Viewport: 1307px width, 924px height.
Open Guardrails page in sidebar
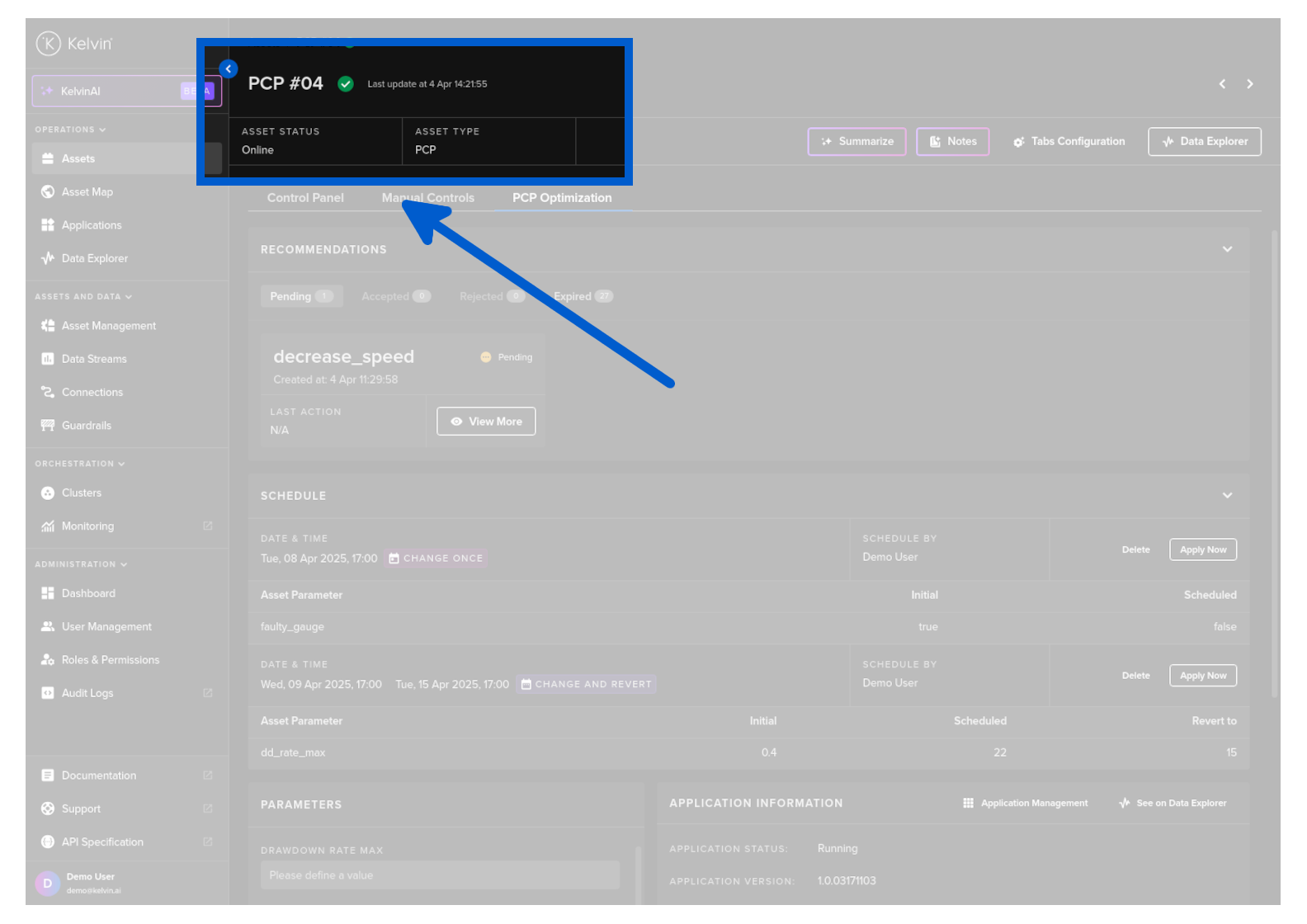[x=86, y=426]
